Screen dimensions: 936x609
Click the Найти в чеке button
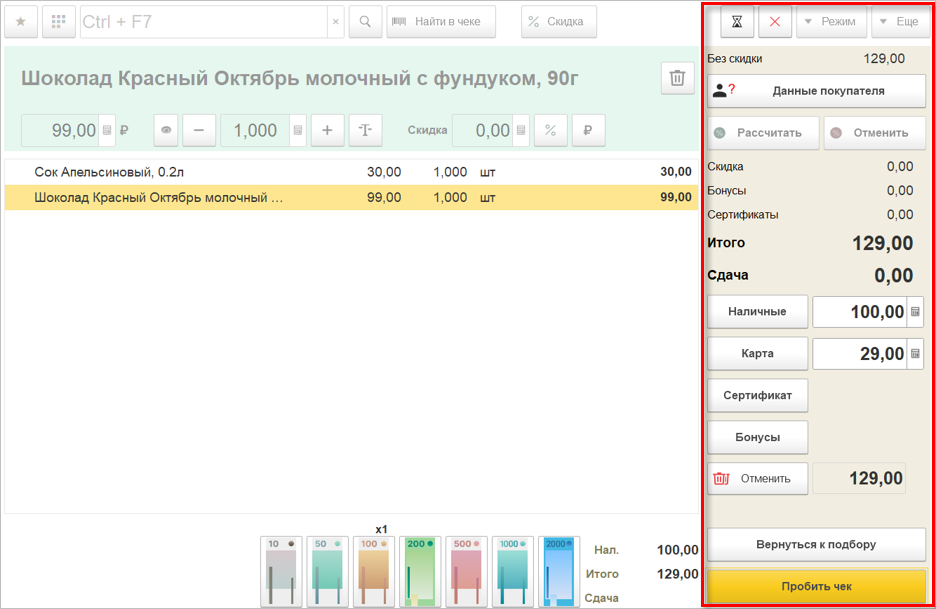point(441,21)
